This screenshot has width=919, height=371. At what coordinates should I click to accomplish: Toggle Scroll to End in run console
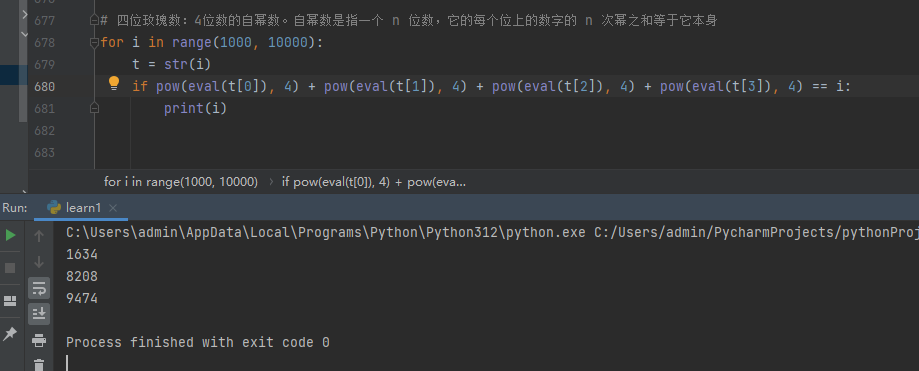click(39, 314)
